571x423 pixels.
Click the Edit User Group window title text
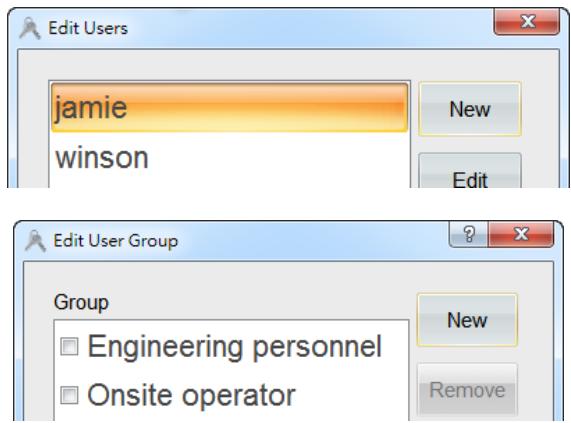[x=116, y=241]
